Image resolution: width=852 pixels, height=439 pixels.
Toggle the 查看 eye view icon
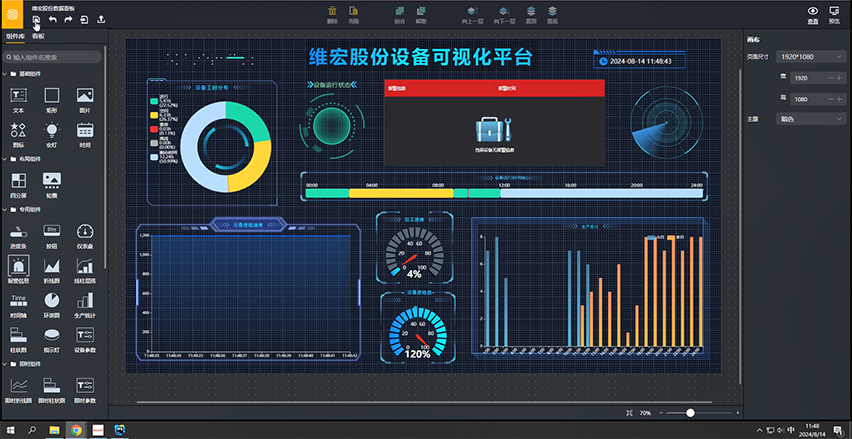(812, 13)
